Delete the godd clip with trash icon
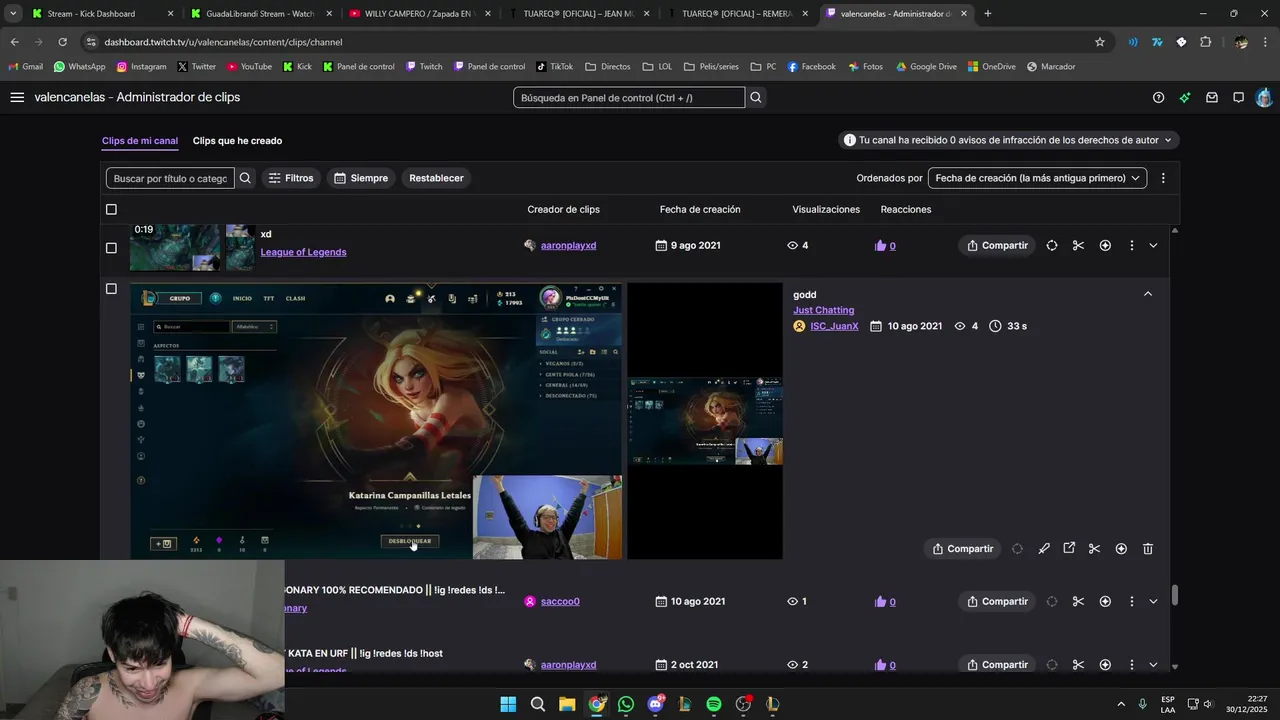 (1147, 548)
